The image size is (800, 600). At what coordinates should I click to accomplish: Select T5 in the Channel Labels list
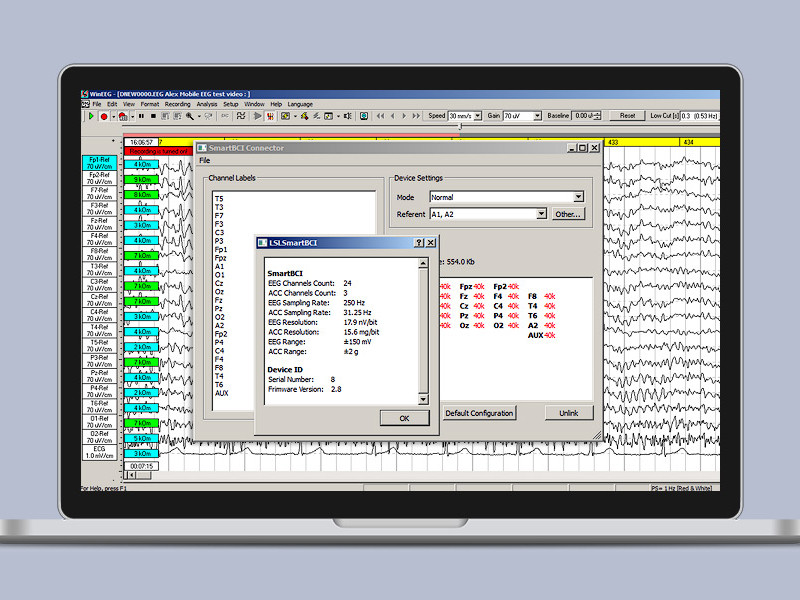(x=219, y=199)
